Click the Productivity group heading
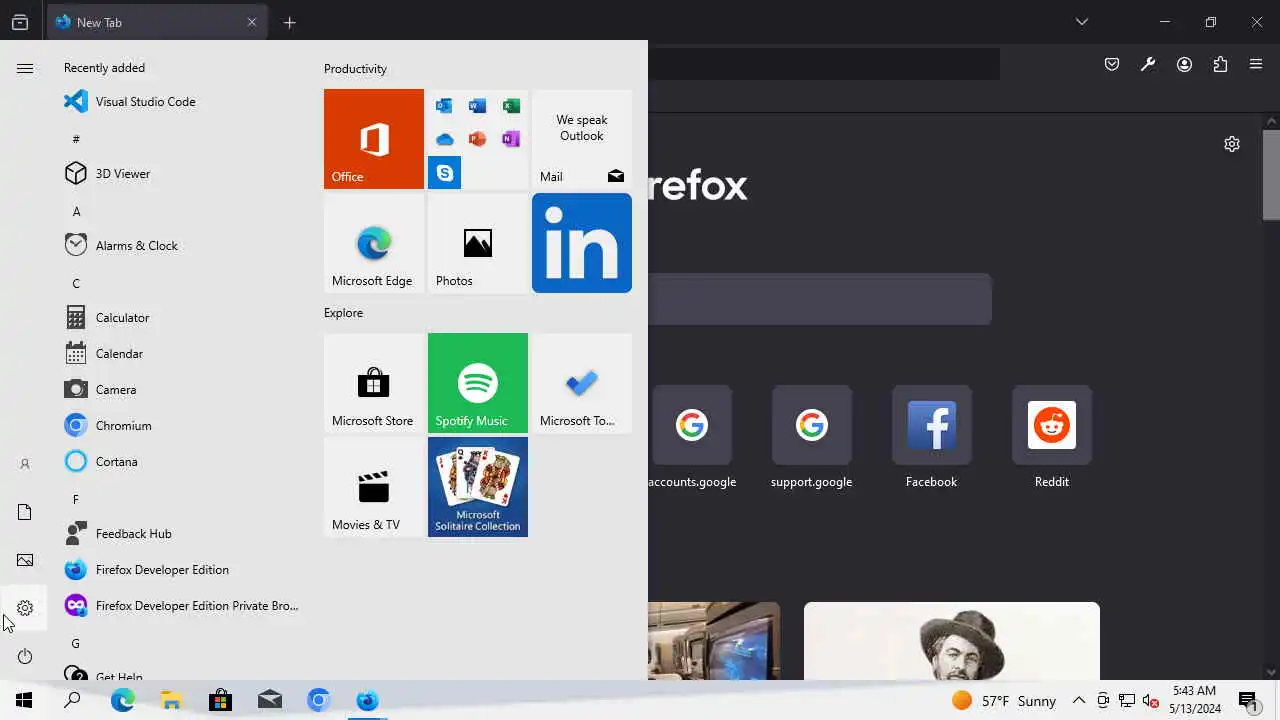The image size is (1280, 720). [355, 69]
